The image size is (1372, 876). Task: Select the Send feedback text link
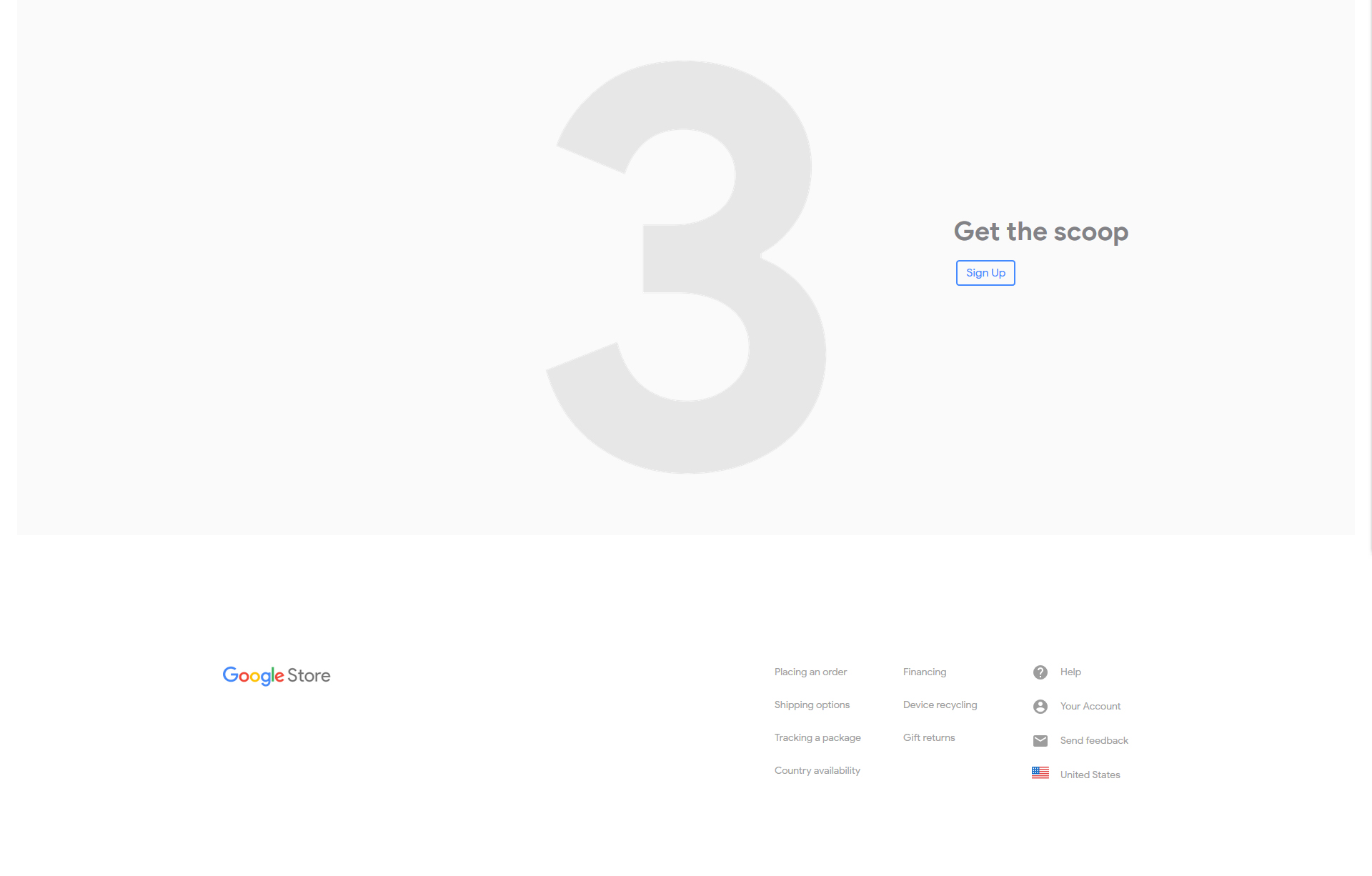[1094, 741]
